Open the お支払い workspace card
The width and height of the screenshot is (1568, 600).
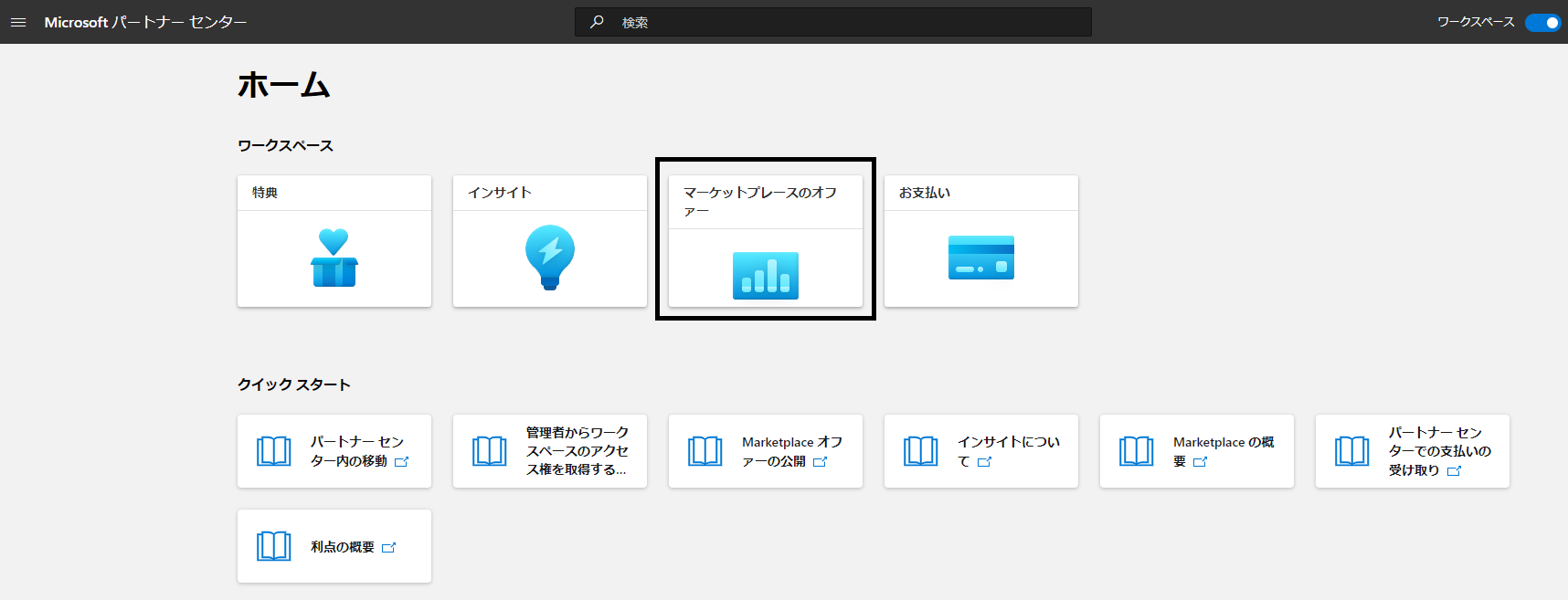pos(981,241)
